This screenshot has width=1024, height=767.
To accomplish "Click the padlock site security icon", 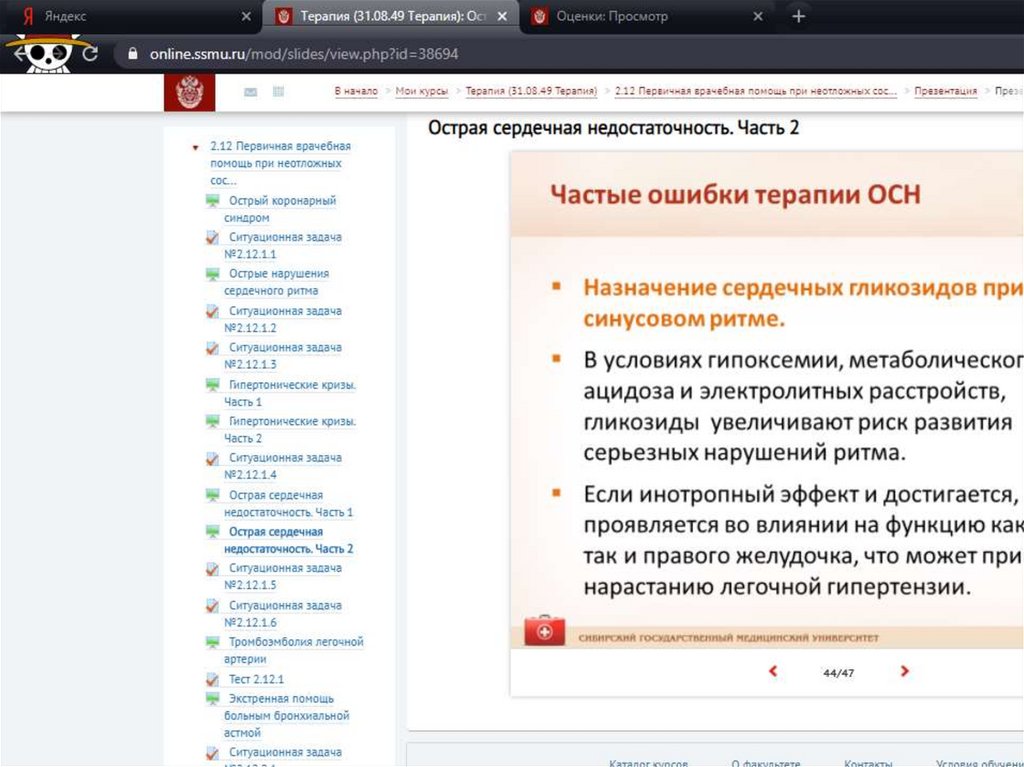I will pos(133,54).
